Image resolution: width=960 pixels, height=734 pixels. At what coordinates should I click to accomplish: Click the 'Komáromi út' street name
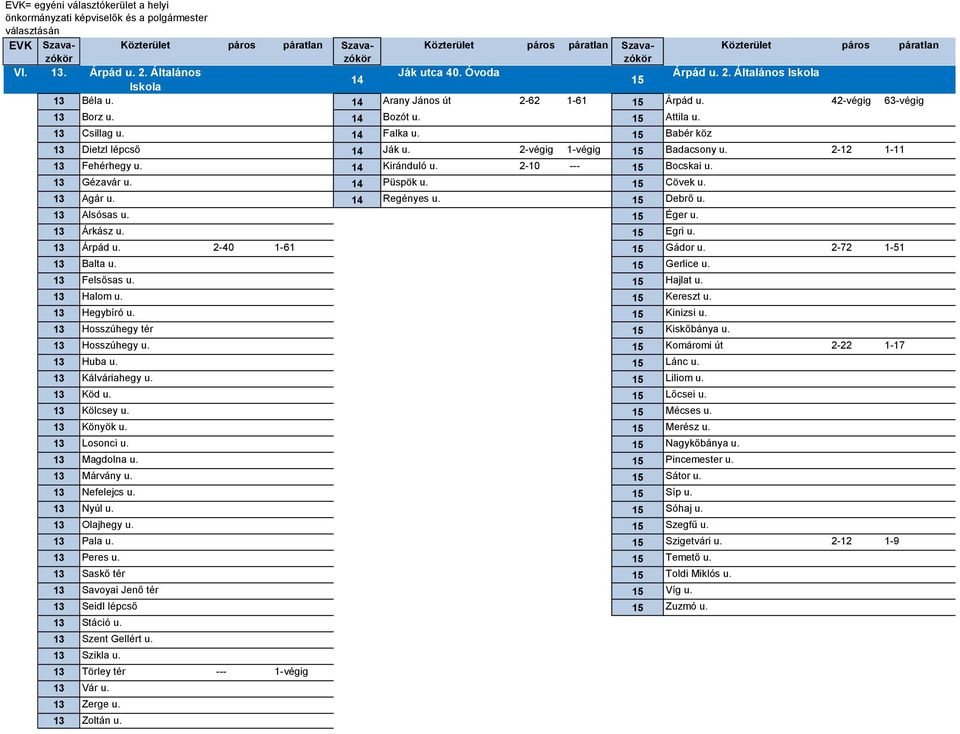694,345
